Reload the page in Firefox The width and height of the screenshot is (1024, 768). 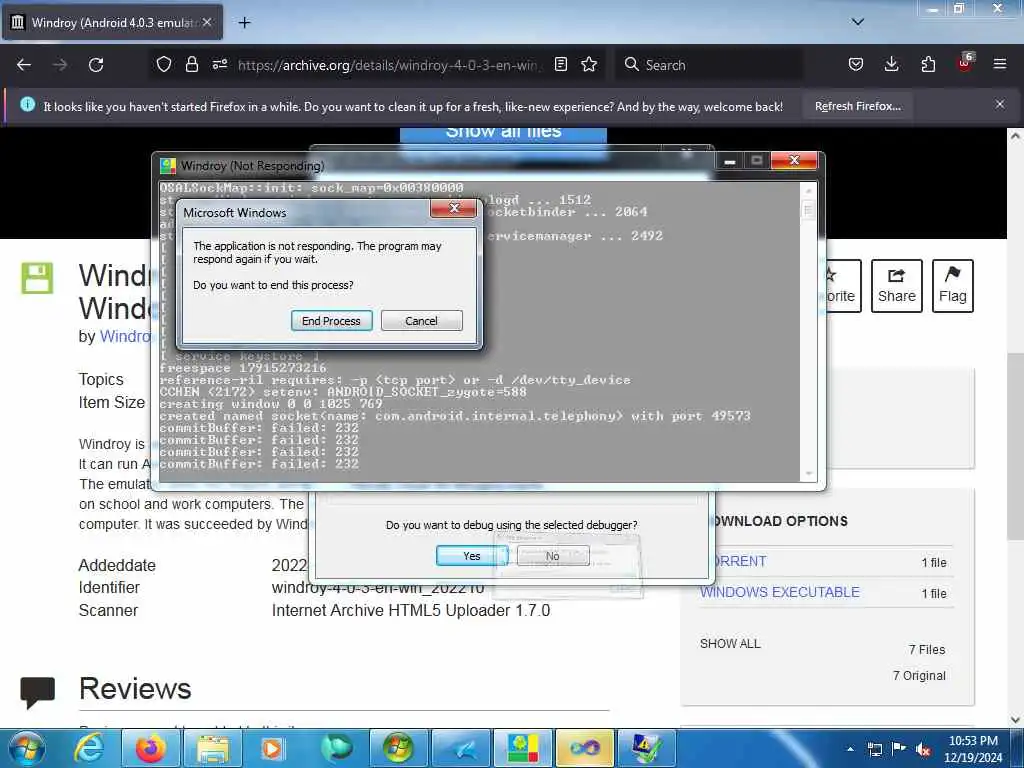96,65
